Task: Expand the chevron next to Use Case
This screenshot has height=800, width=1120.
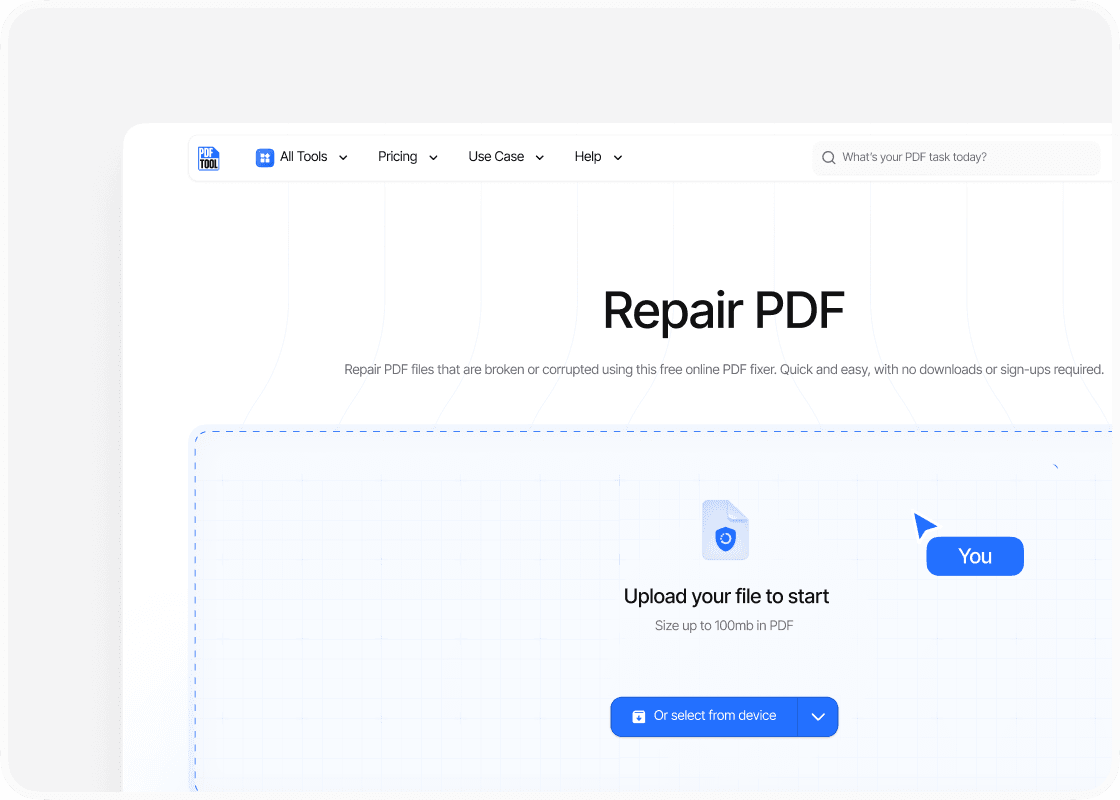Action: [540, 158]
